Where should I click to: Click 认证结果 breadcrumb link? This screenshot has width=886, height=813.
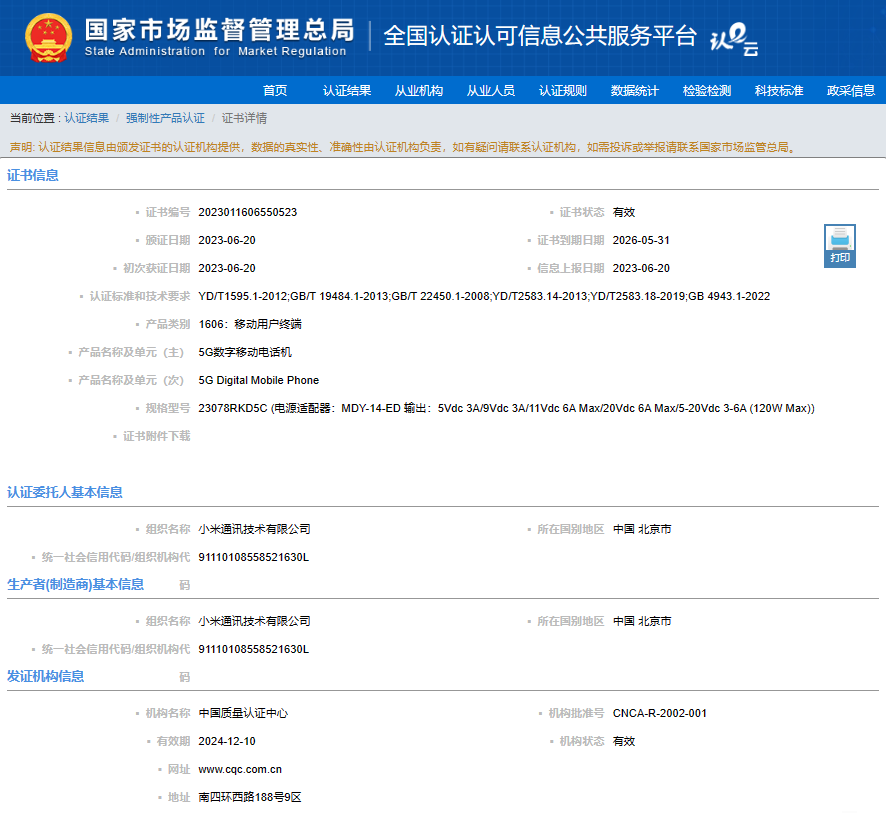pos(87,118)
